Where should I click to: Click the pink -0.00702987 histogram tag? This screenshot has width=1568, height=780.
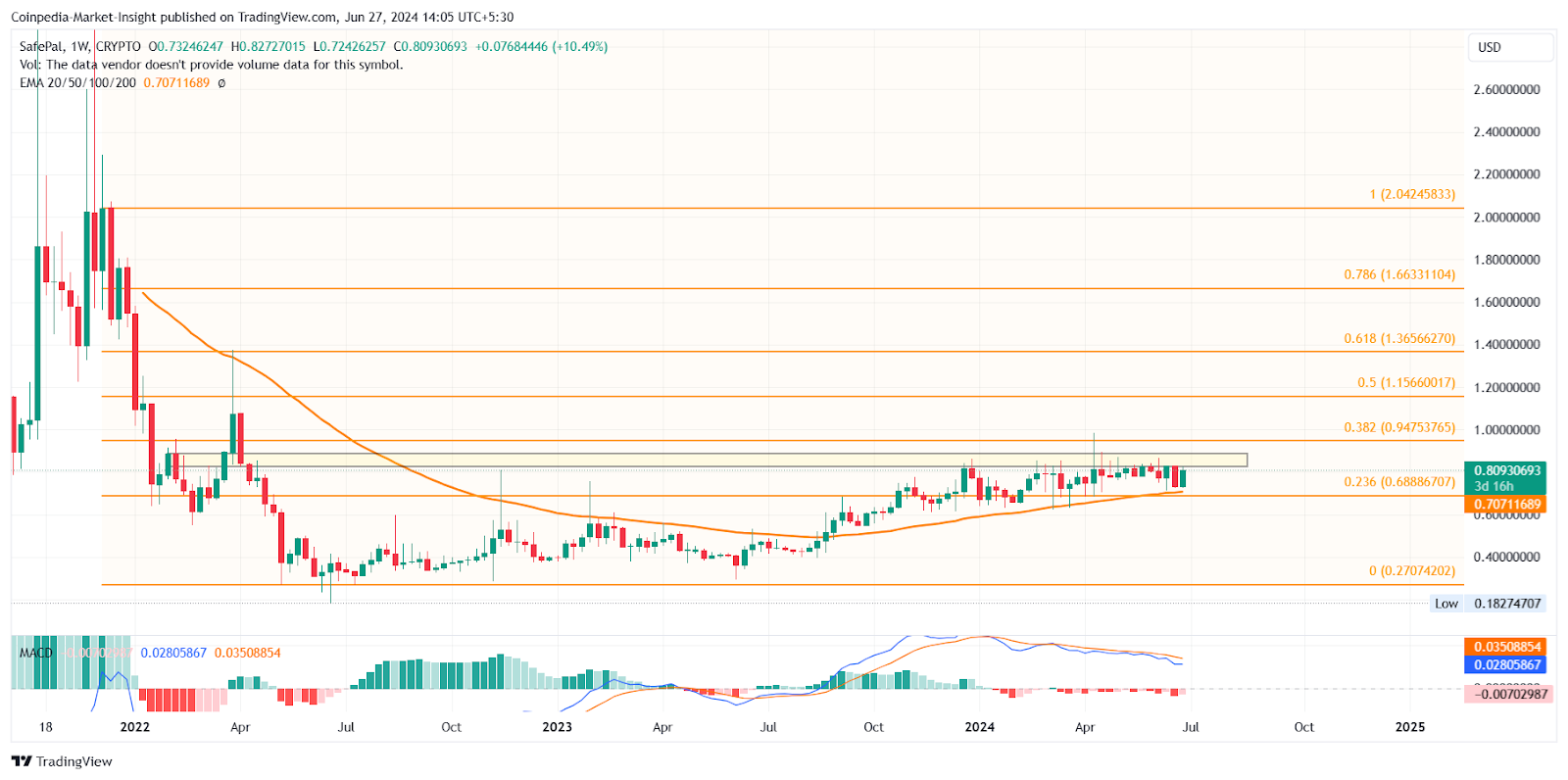click(x=1506, y=694)
